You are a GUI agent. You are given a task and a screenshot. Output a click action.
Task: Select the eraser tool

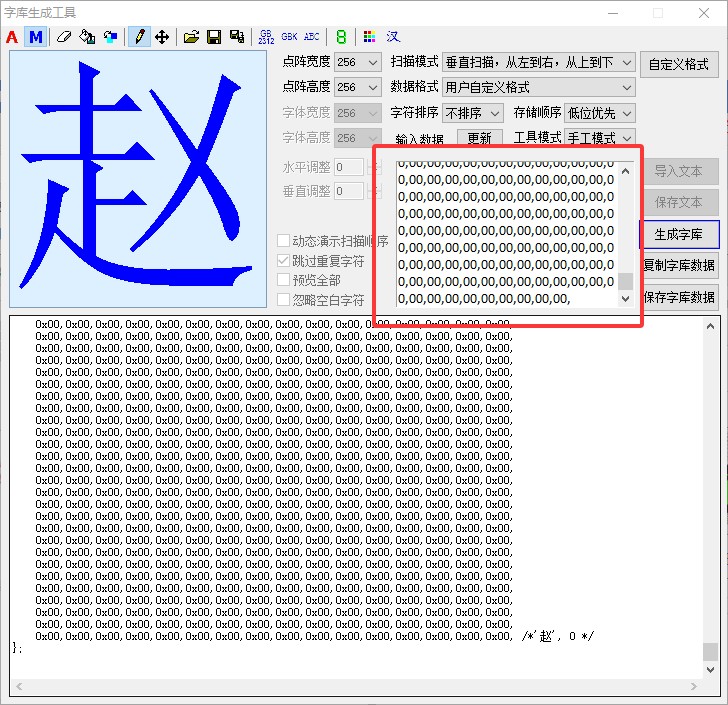[x=64, y=37]
